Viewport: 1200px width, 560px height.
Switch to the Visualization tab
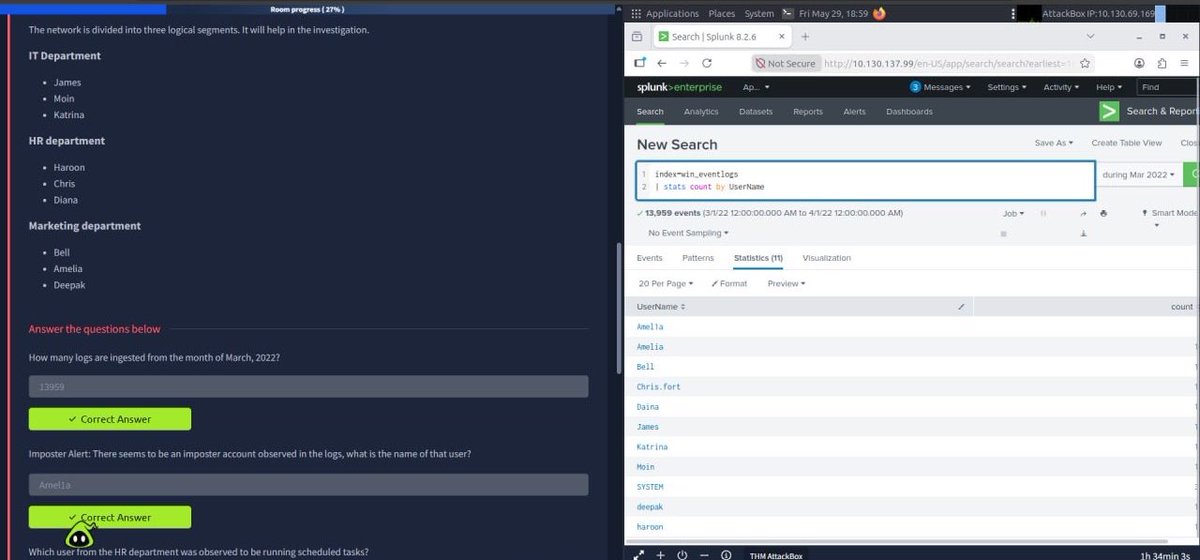827,258
